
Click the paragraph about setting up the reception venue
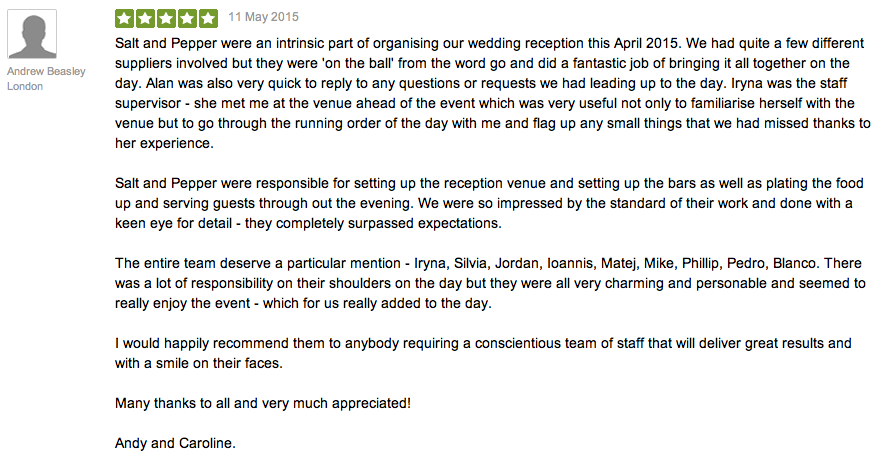(x=489, y=203)
